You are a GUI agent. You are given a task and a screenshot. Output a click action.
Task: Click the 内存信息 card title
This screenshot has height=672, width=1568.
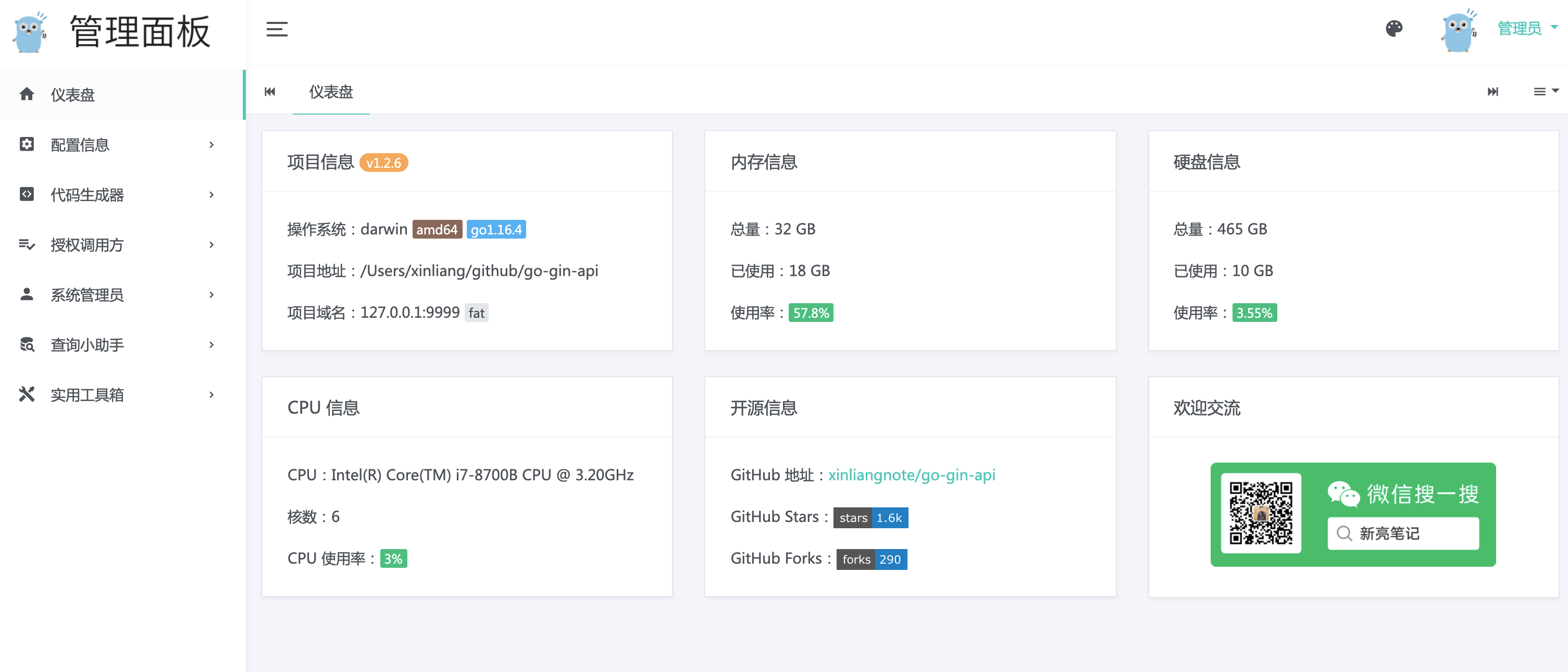pos(763,162)
